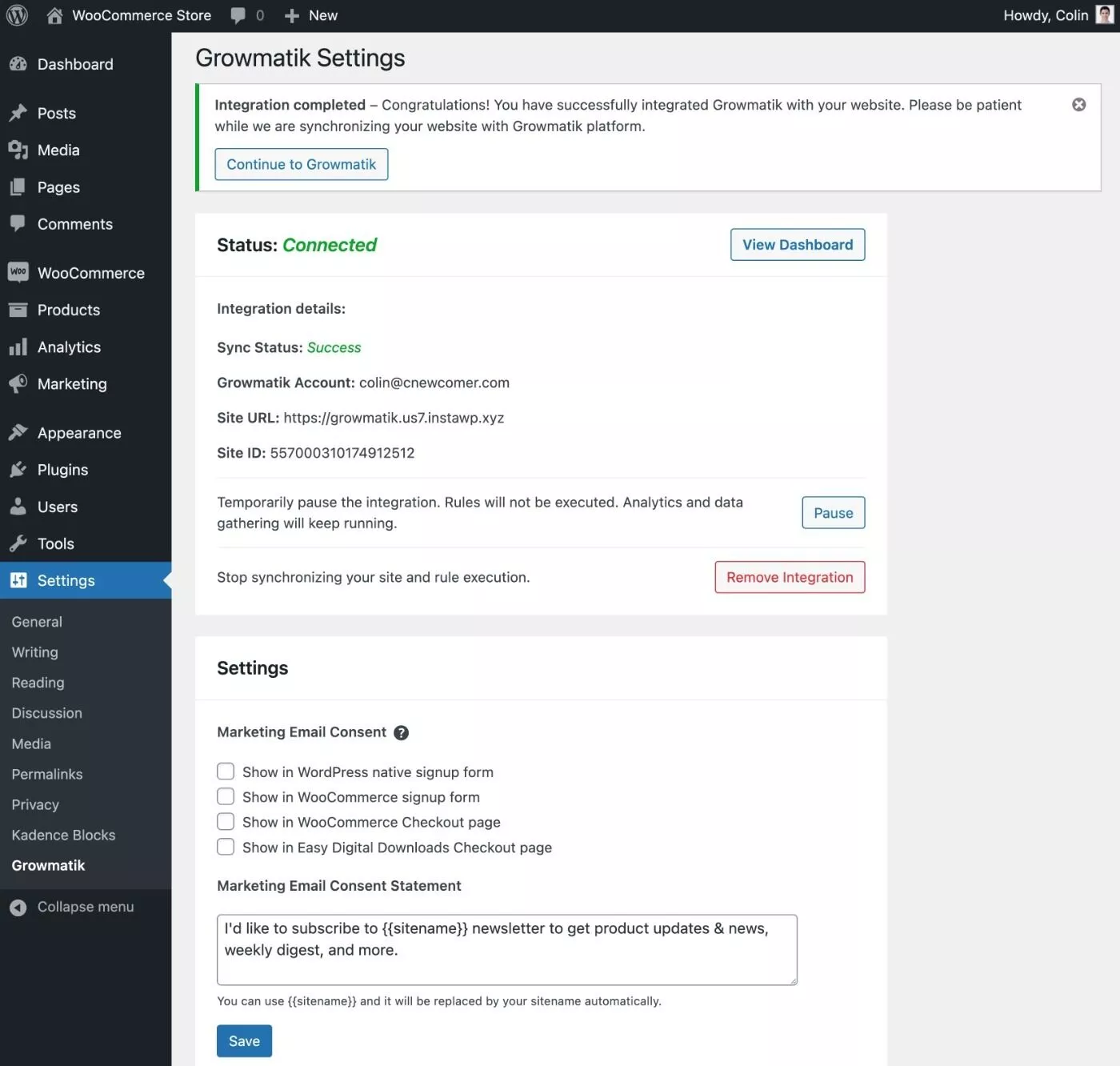Click Howdy, Colin account text
The height and width of the screenshot is (1066, 1120).
[x=1046, y=15]
